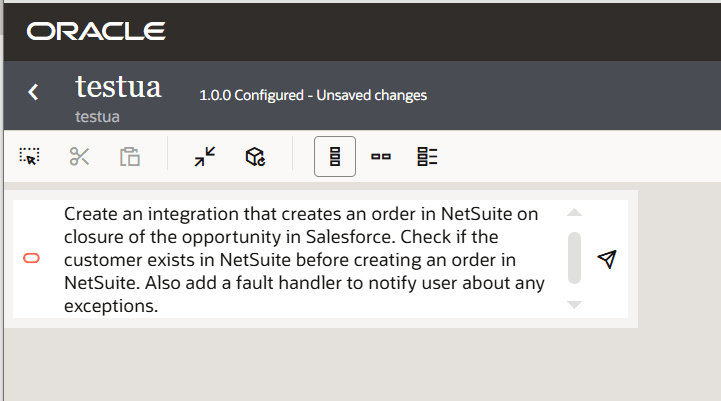Click the up arrow of prompt scrollbar
The image size is (721, 401).
pos(574,212)
